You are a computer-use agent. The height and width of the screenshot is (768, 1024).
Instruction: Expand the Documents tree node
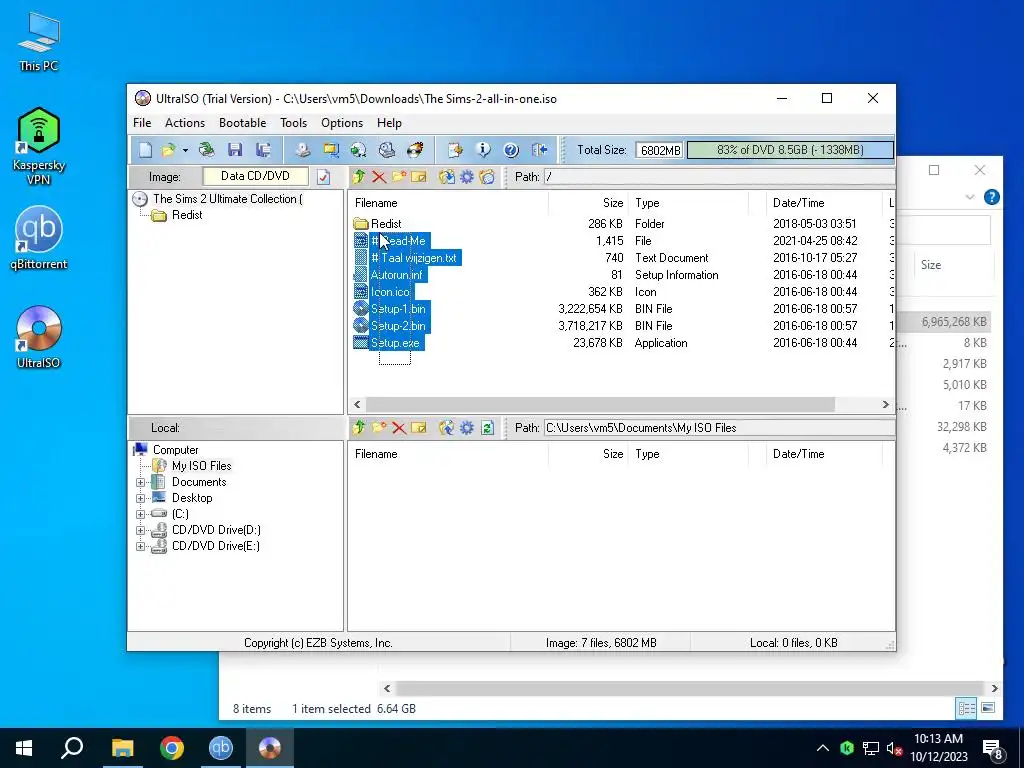pos(140,483)
